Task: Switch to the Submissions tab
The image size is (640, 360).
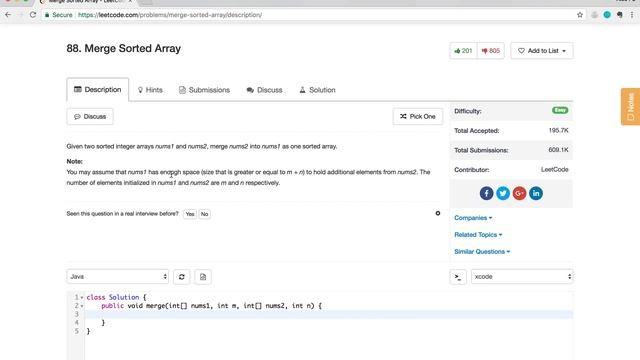Action: pyautogui.click(x=204, y=90)
